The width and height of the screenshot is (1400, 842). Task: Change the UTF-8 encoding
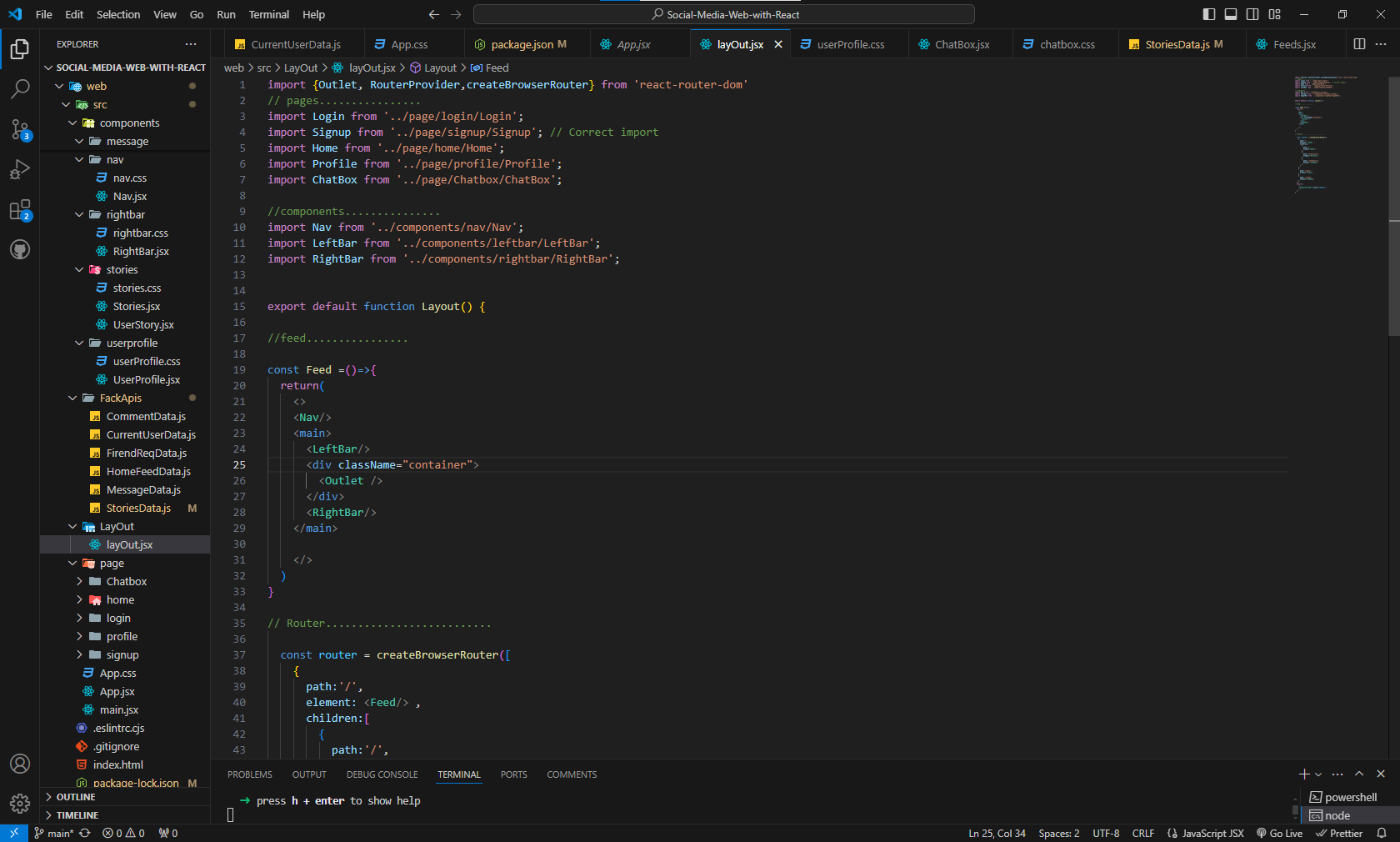point(1106,833)
